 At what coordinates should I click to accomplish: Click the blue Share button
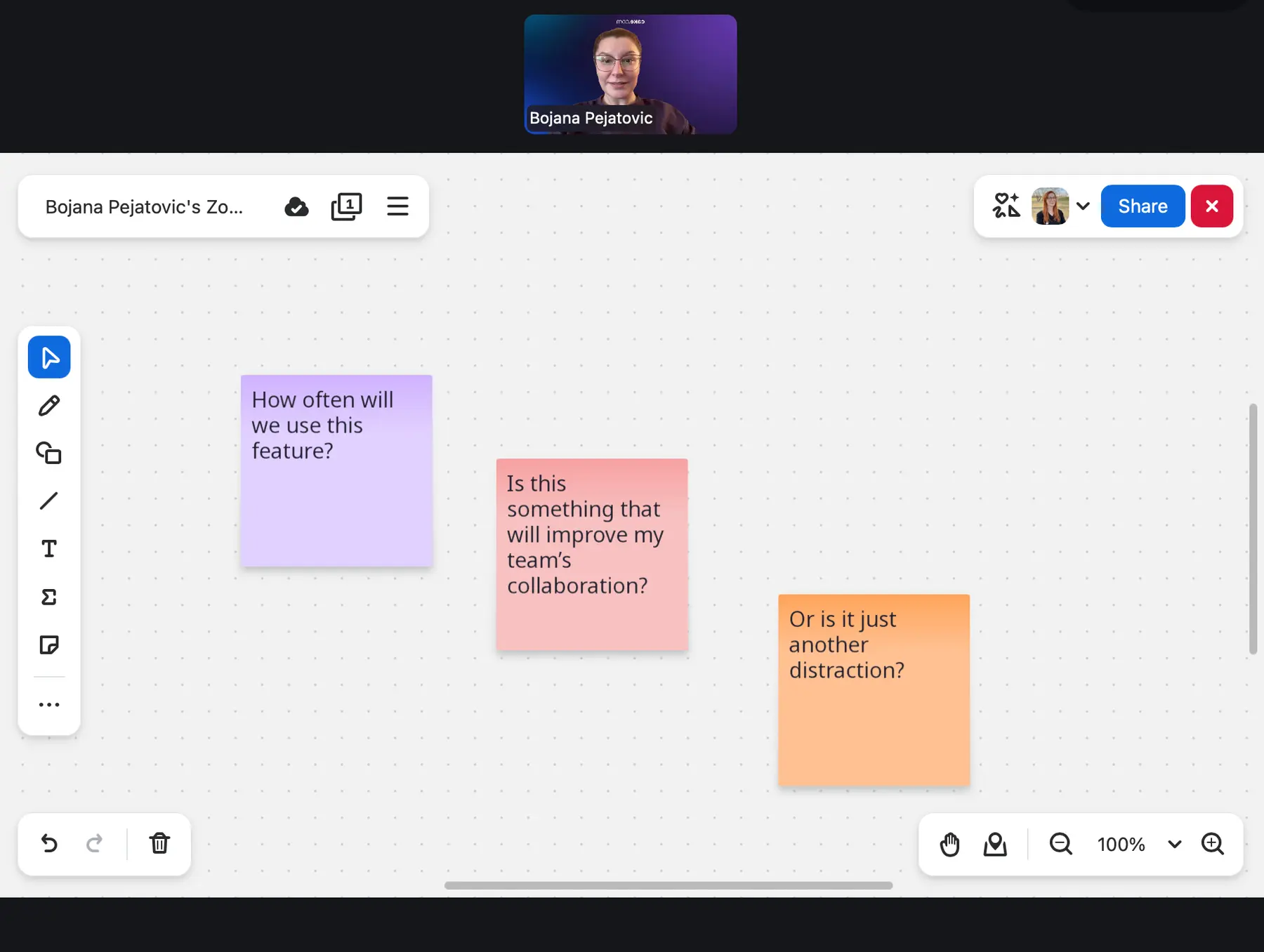tap(1143, 206)
